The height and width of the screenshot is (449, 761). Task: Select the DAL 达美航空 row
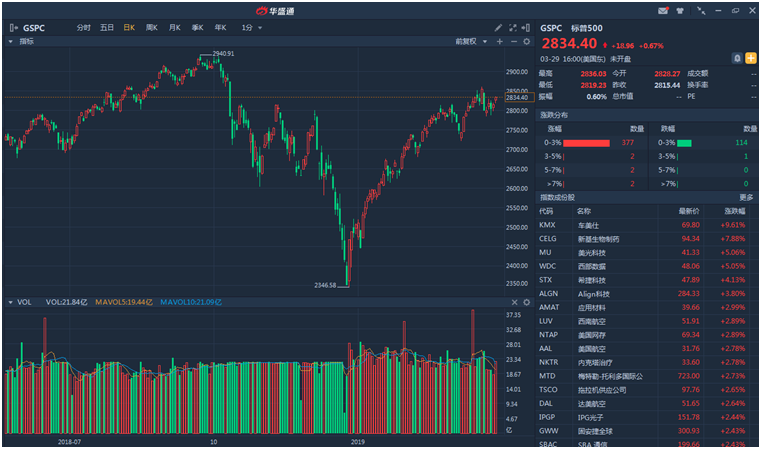pos(645,403)
